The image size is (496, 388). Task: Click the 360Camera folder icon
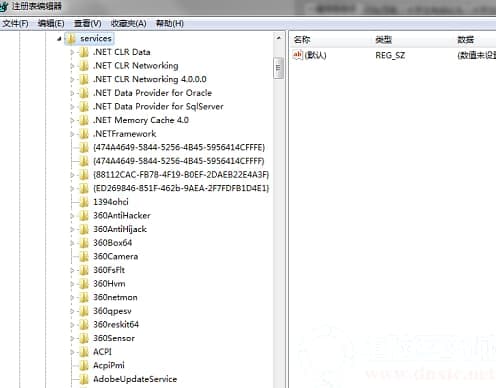pyautogui.click(x=84, y=257)
